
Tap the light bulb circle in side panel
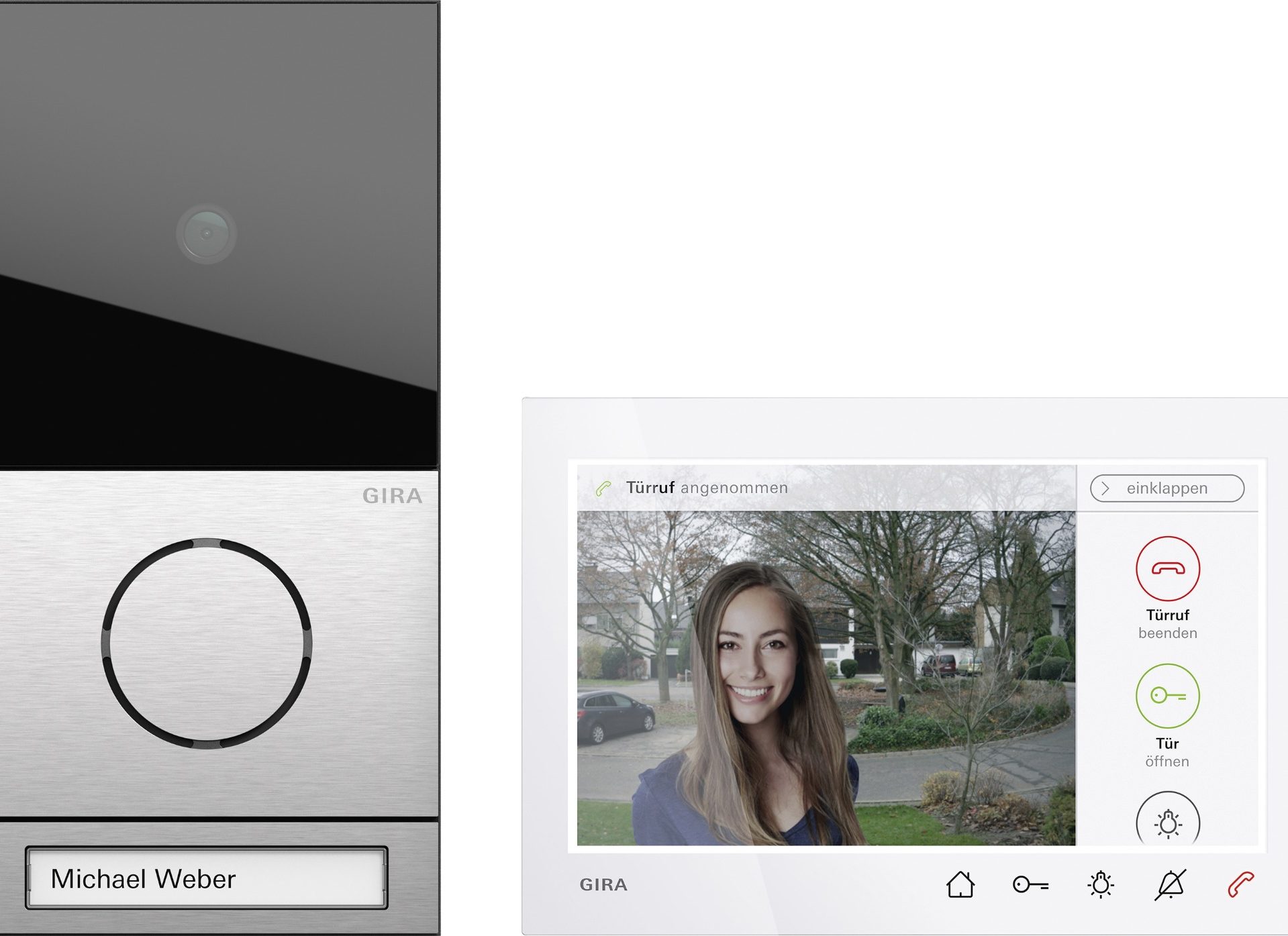tap(1167, 821)
